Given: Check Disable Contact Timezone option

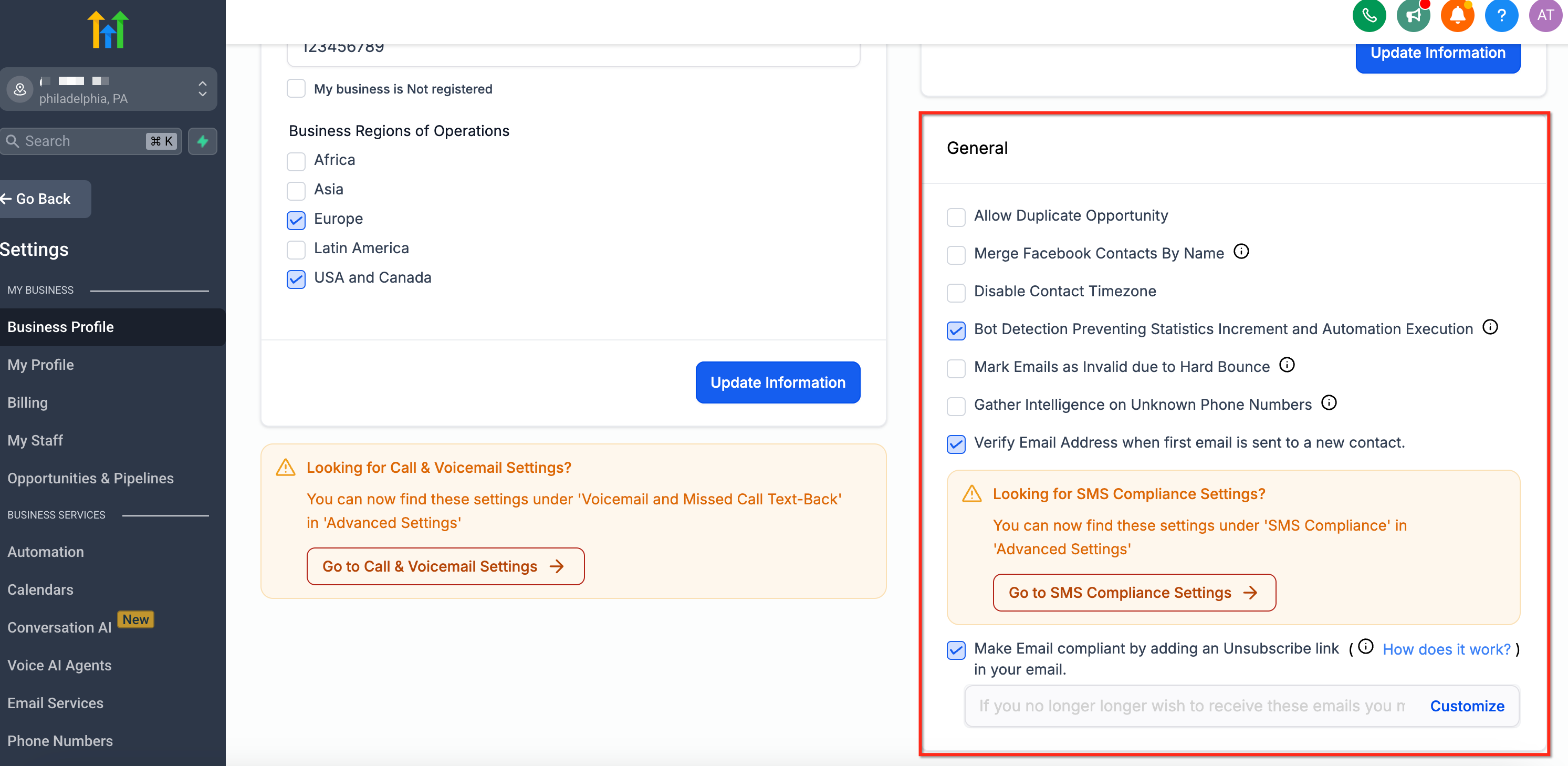Looking at the screenshot, I should click(956, 292).
